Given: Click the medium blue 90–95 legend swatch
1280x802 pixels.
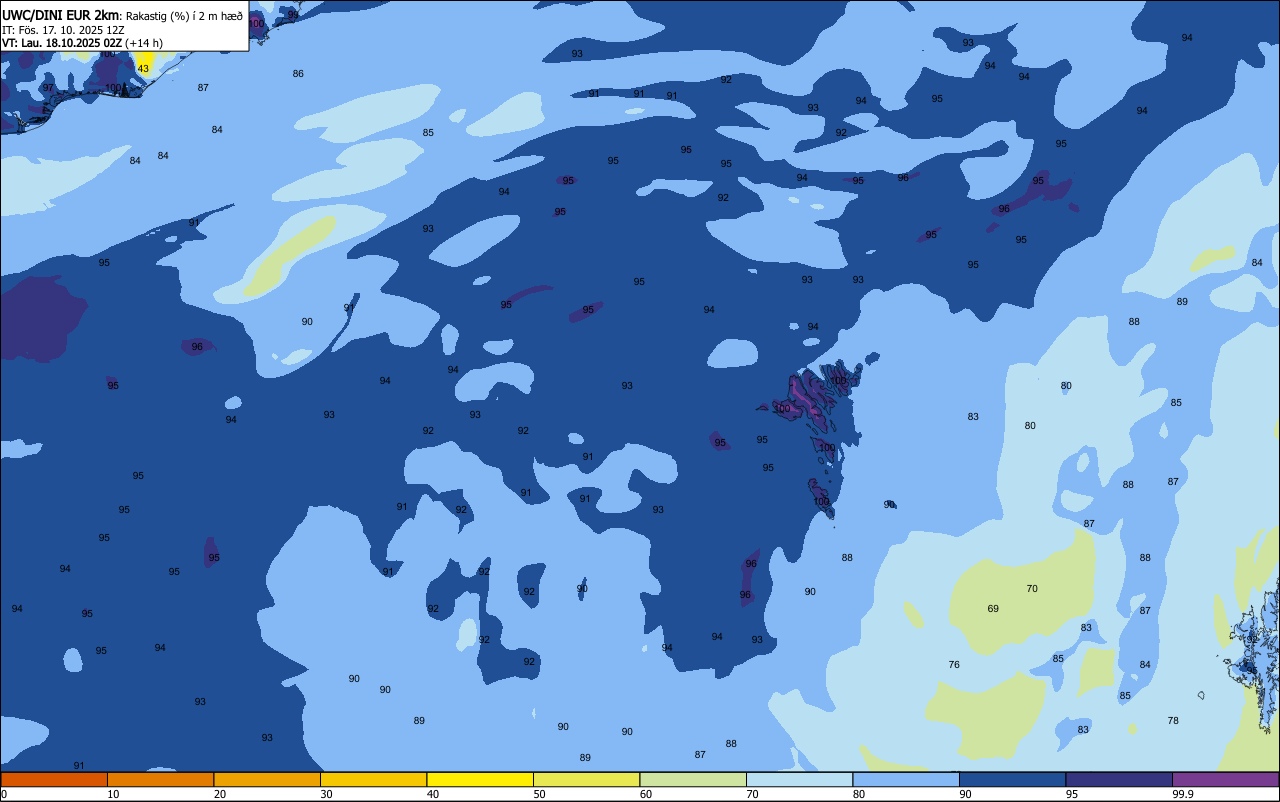Looking at the screenshot, I should pos(1013,779).
